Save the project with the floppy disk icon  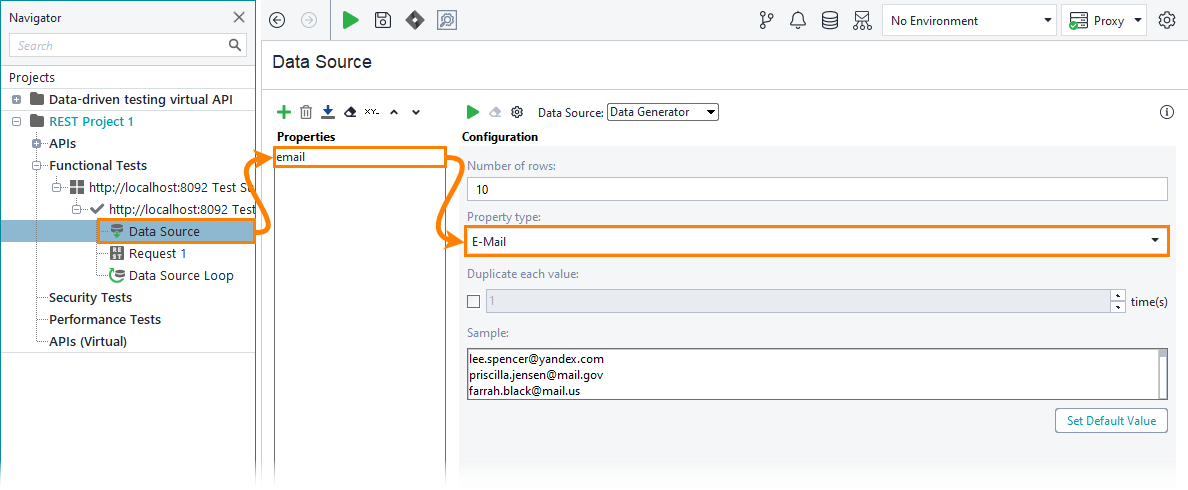383,20
